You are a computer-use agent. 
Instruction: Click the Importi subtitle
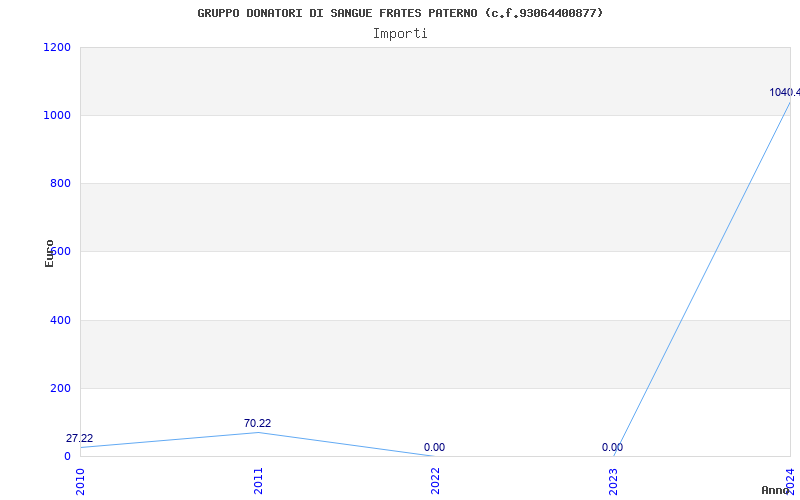point(400,34)
